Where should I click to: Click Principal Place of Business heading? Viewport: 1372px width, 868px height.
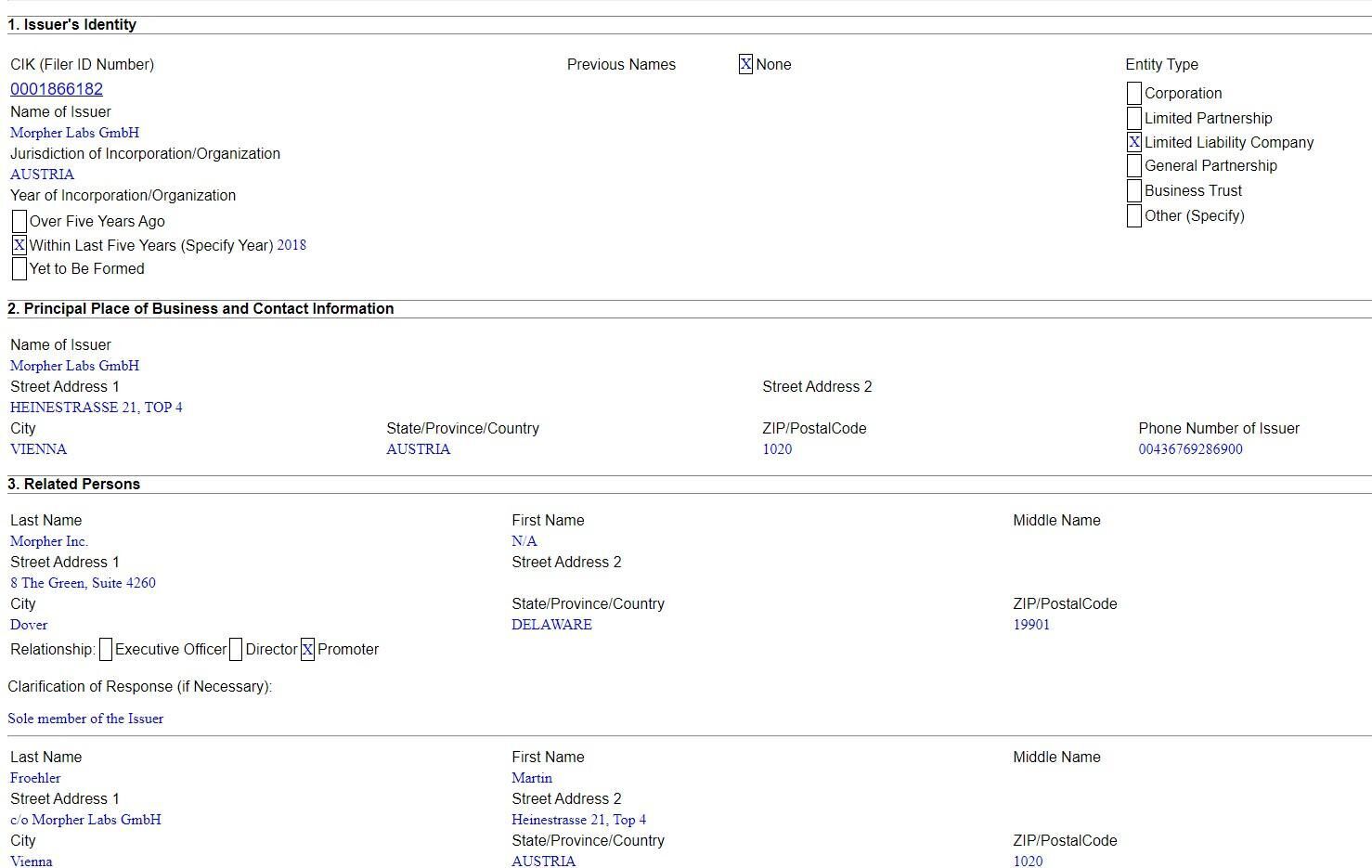point(201,308)
